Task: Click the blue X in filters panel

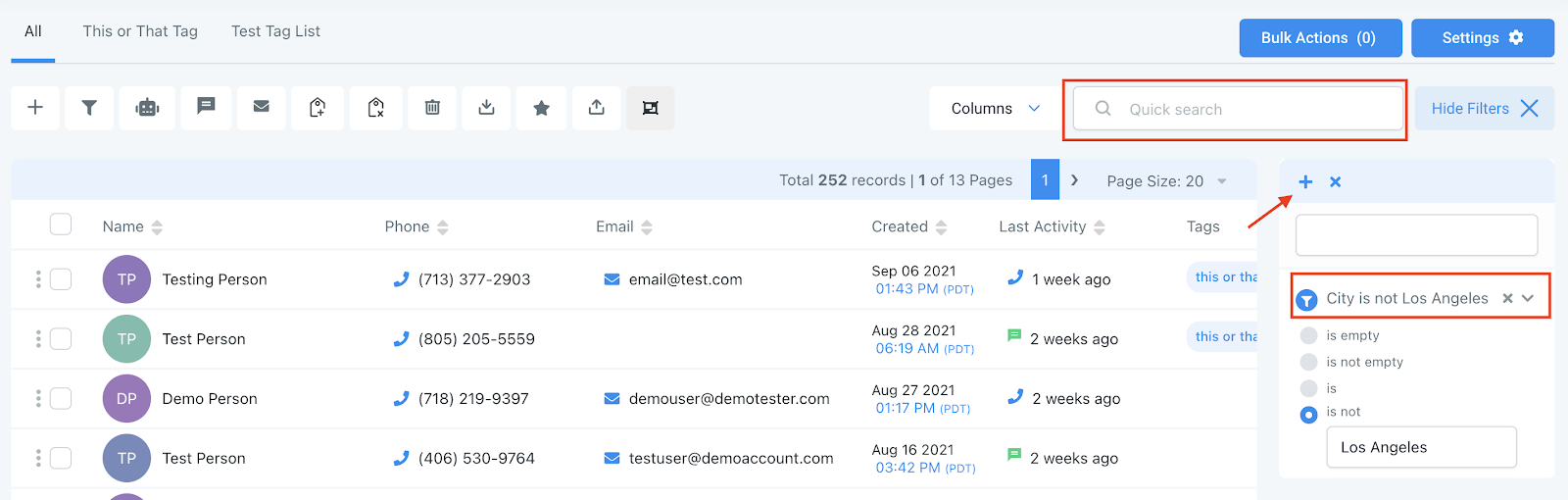Action: pyautogui.click(x=1335, y=181)
